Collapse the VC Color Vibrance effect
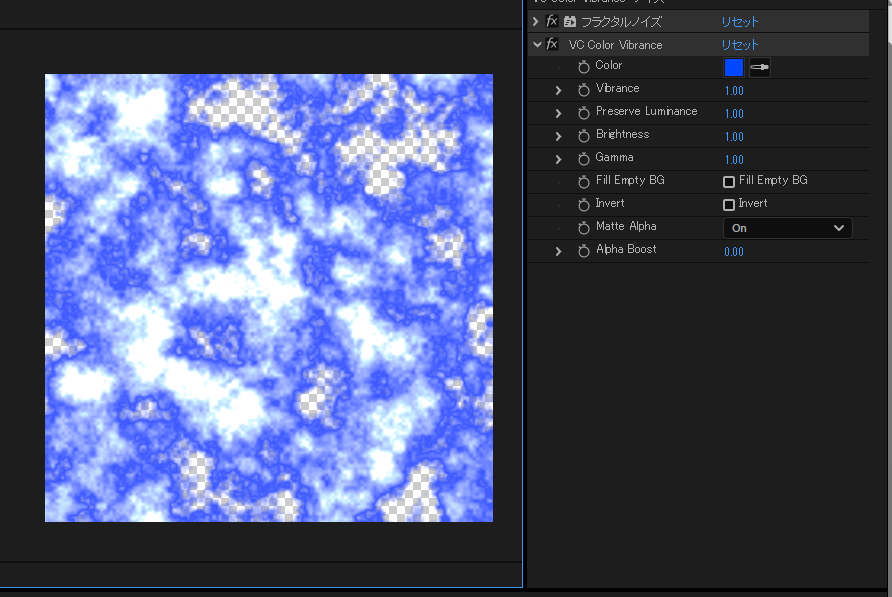The image size is (892, 597). click(537, 45)
